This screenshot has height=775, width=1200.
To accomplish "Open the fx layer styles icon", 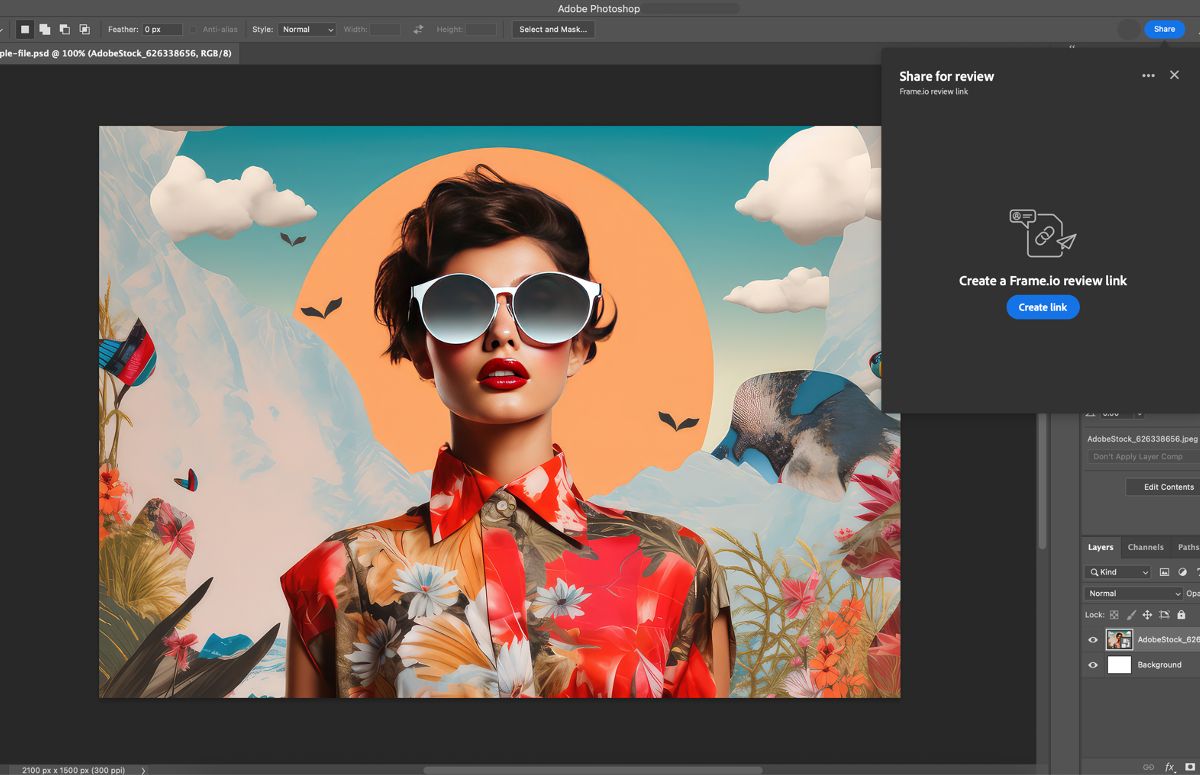I will click(x=1170, y=765).
